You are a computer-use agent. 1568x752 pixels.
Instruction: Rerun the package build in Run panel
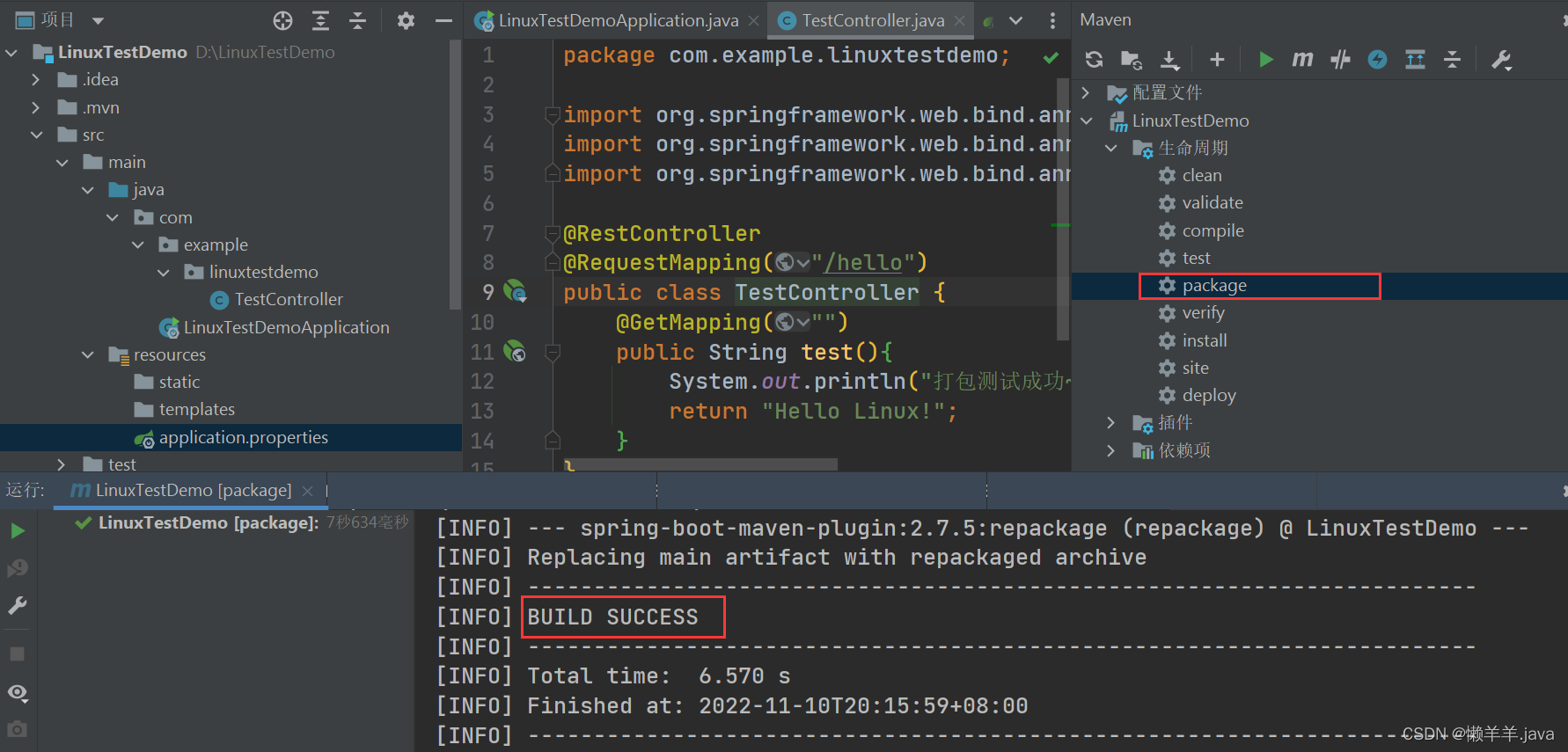tap(18, 530)
